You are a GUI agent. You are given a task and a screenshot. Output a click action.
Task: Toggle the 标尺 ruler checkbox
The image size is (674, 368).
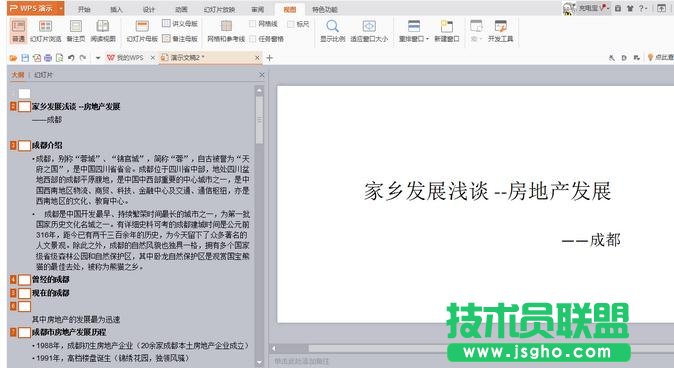291,24
